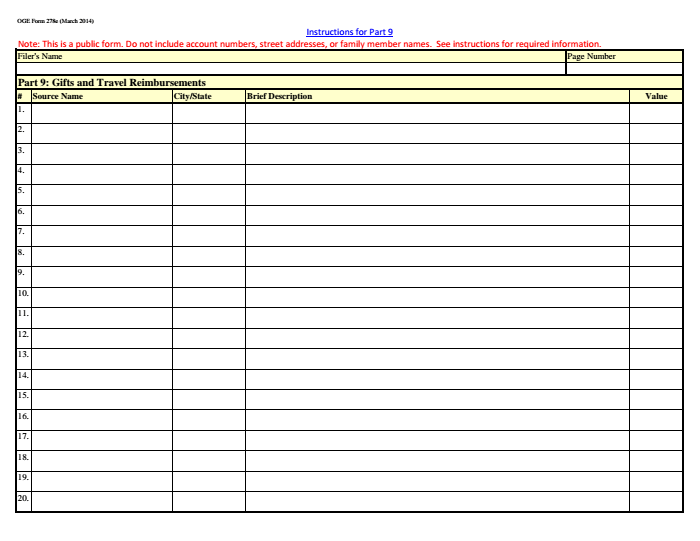Click the Brief Description cell in row 19

click(x=437, y=481)
